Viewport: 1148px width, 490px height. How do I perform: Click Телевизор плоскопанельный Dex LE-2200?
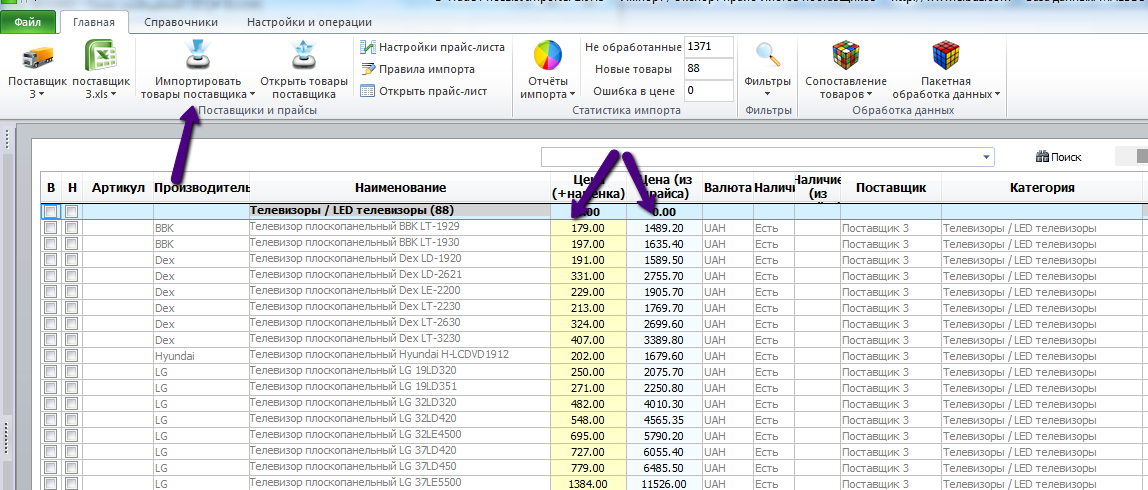point(355,291)
